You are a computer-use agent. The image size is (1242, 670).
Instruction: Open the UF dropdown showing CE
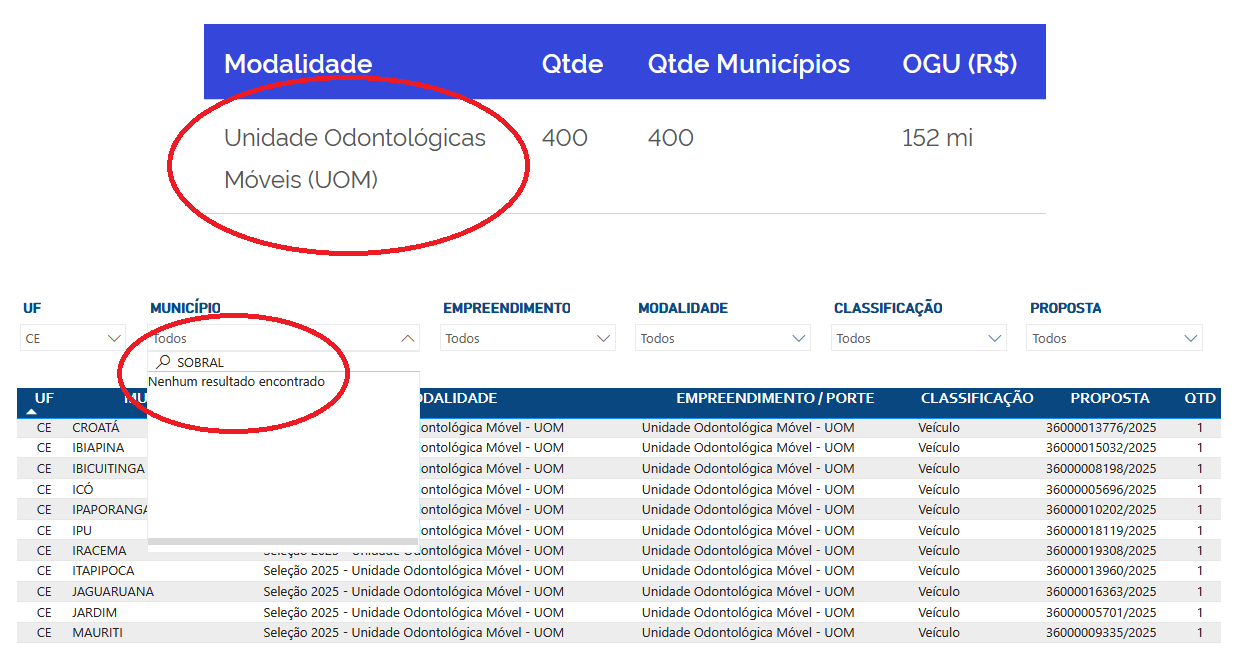73,339
